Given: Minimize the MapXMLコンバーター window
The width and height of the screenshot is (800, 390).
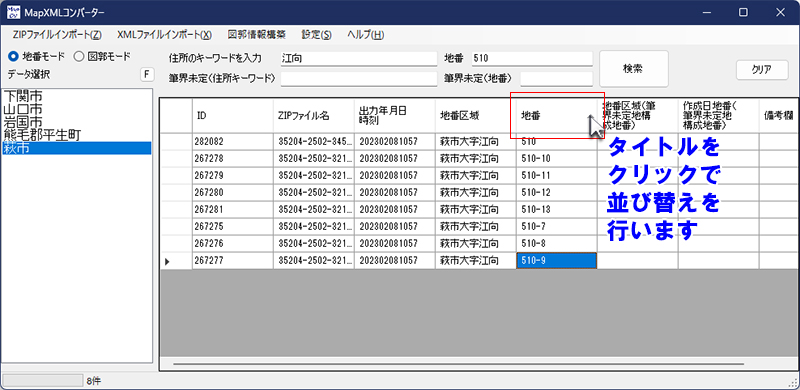Looking at the screenshot, I should (x=708, y=12).
